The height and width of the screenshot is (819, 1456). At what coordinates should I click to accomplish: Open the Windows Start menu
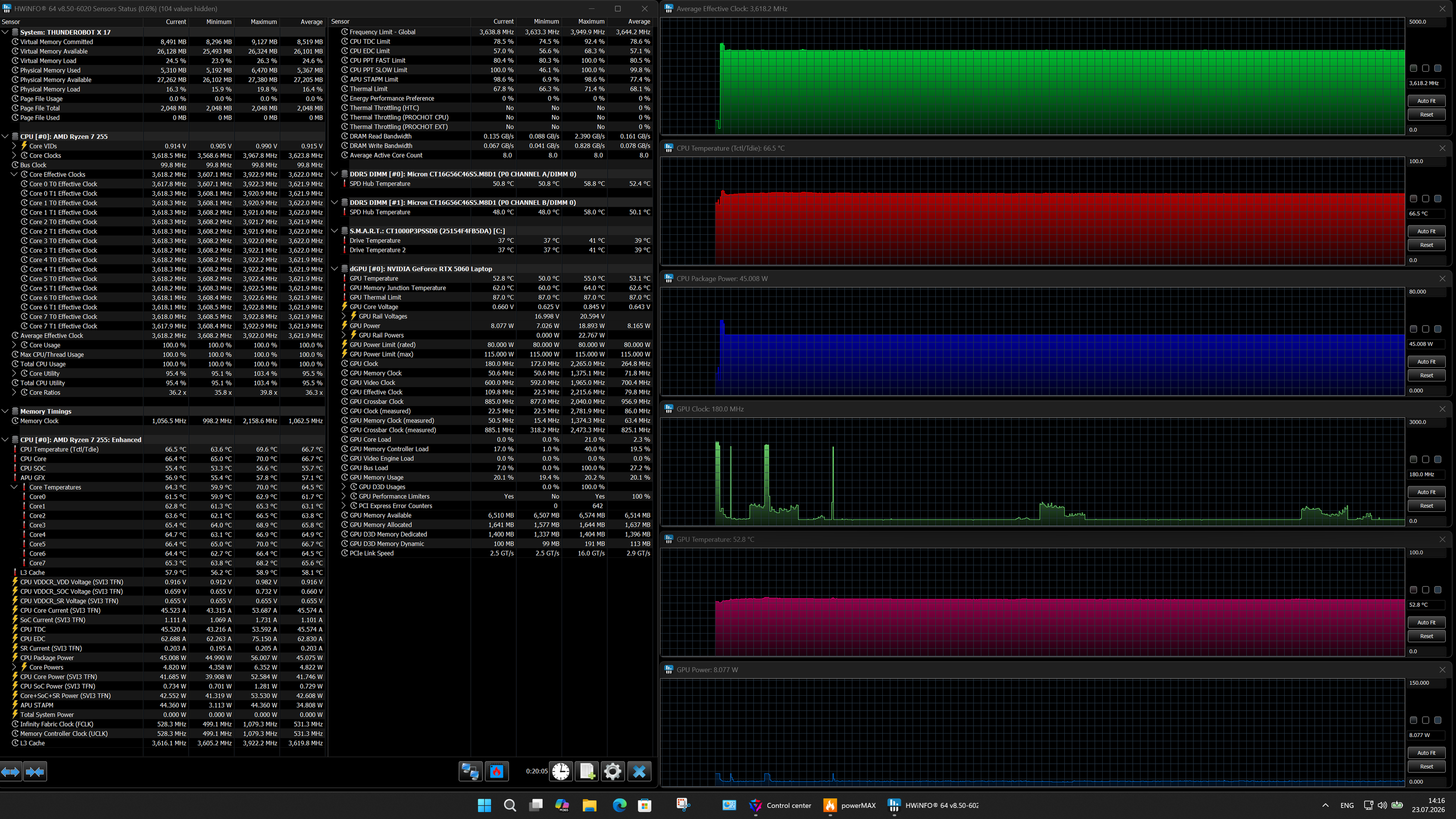tap(484, 805)
